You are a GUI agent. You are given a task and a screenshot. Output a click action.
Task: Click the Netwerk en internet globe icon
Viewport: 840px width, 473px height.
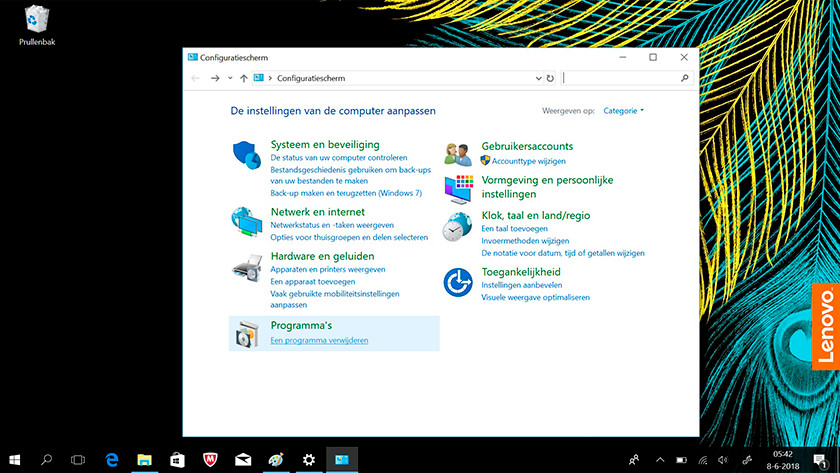246,221
